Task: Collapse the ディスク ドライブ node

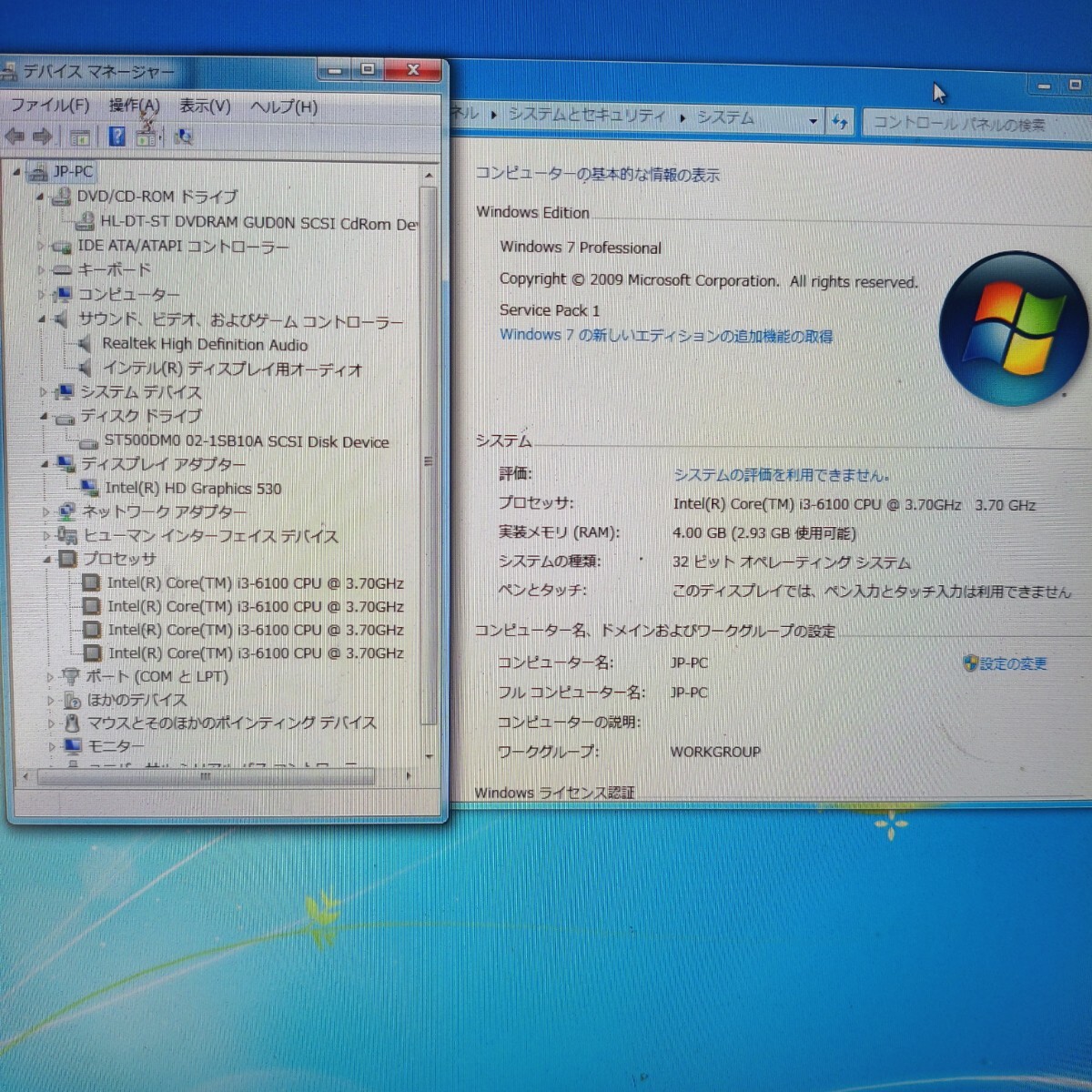Action: [44, 417]
